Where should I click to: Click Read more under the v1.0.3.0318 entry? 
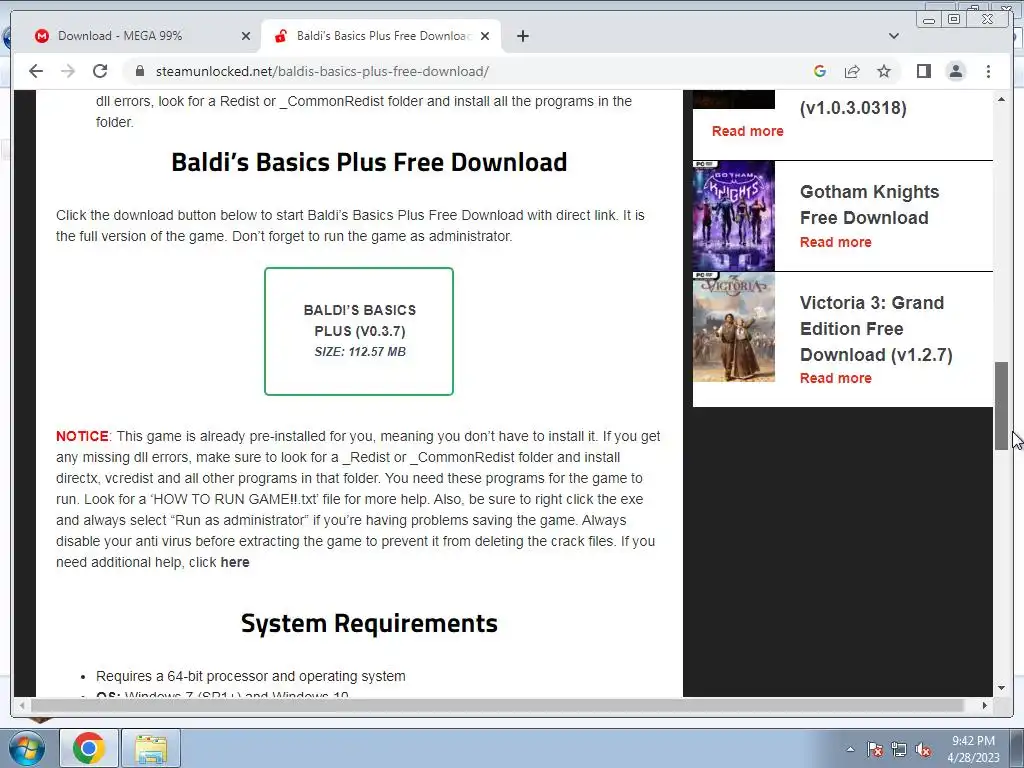747,131
